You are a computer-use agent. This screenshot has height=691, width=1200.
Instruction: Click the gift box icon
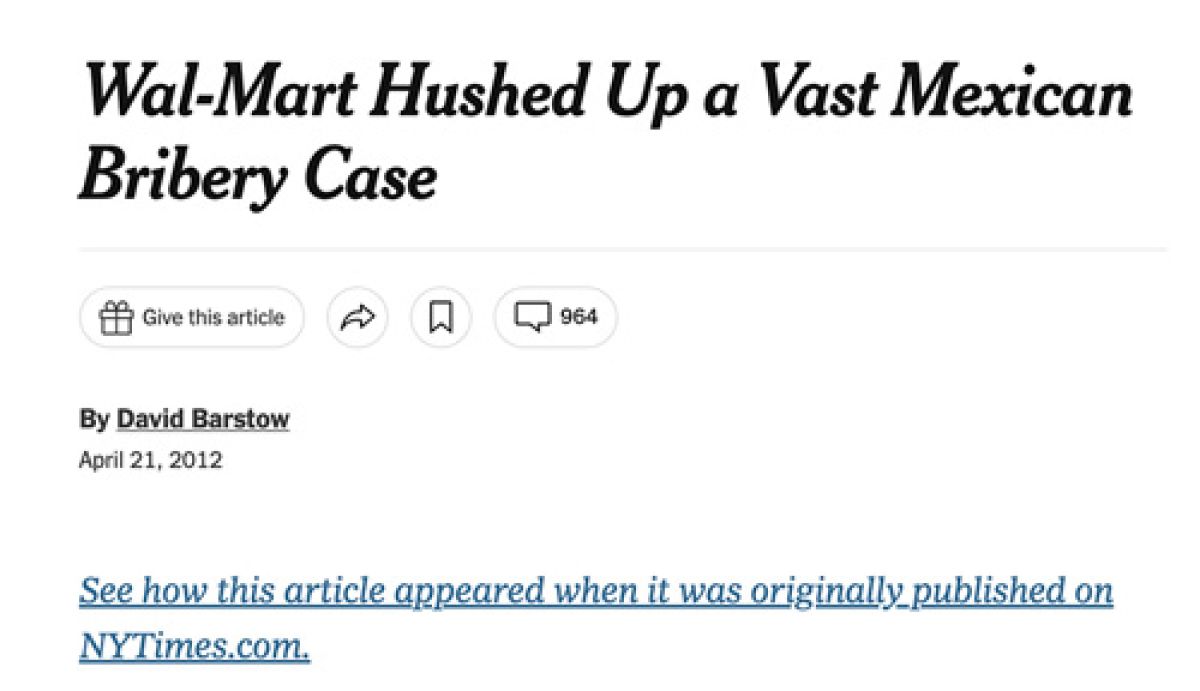pyautogui.click(x=116, y=318)
